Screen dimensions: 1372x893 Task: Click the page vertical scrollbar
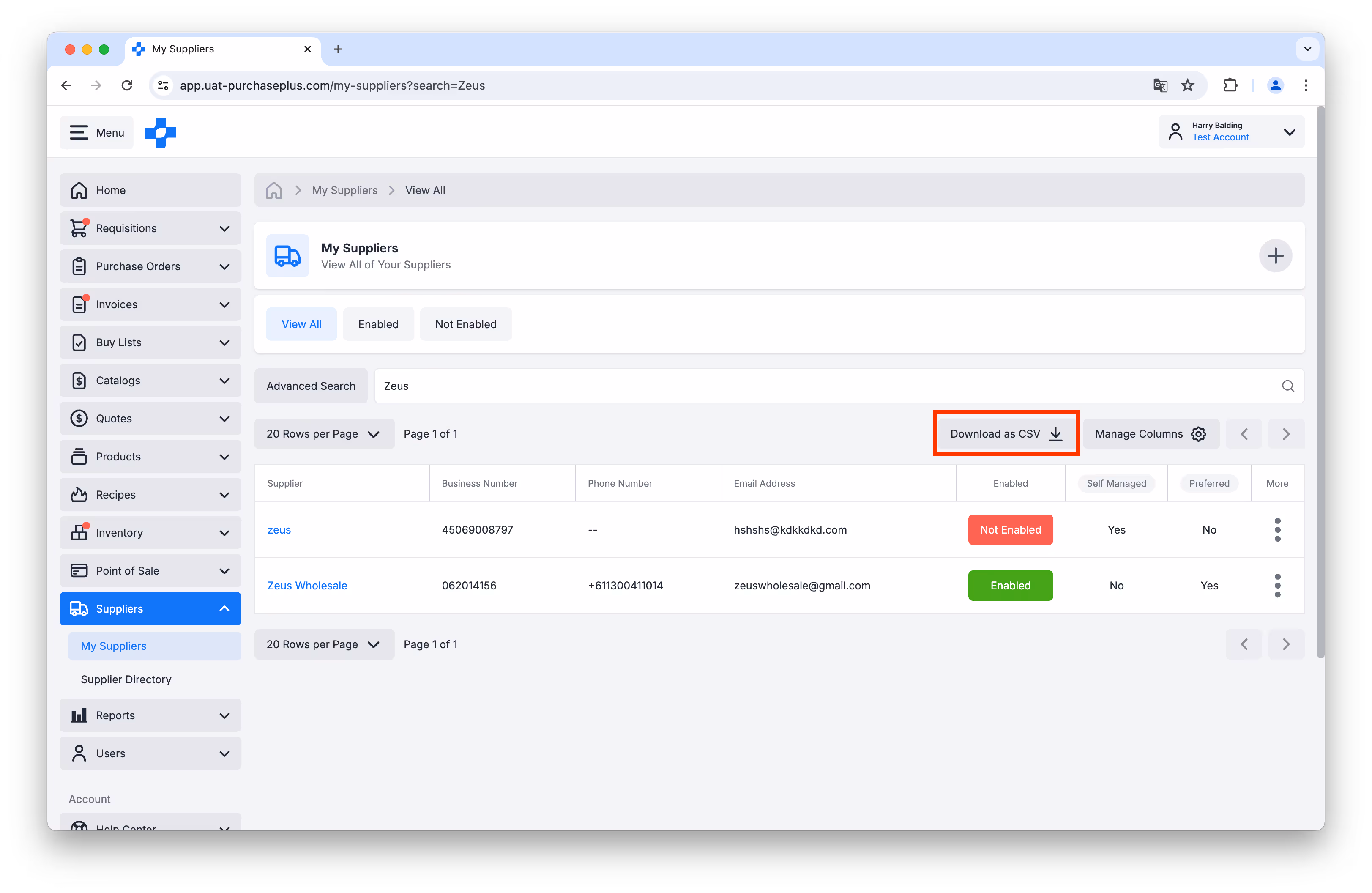pyautogui.click(x=1320, y=381)
